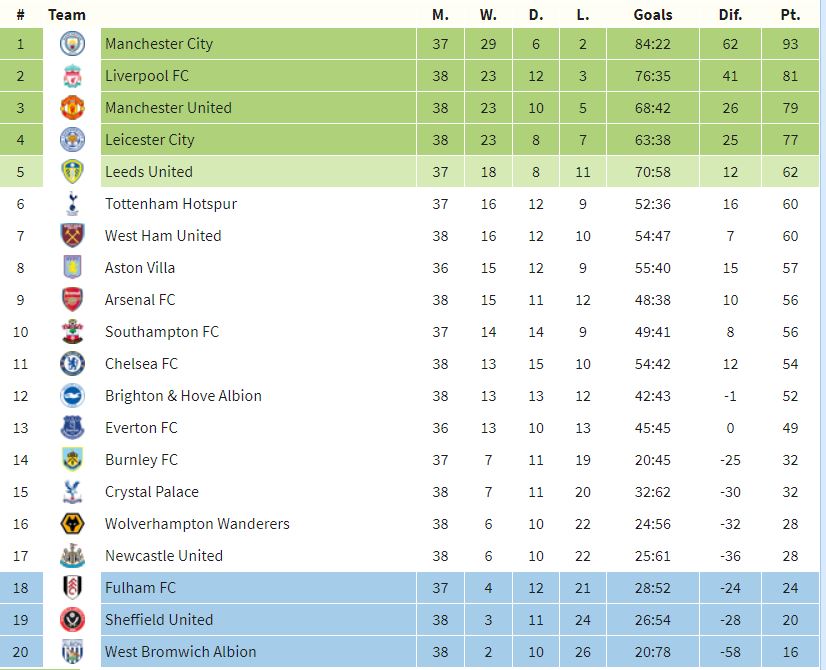Click the Chelsea FC lion crest

(x=72, y=363)
